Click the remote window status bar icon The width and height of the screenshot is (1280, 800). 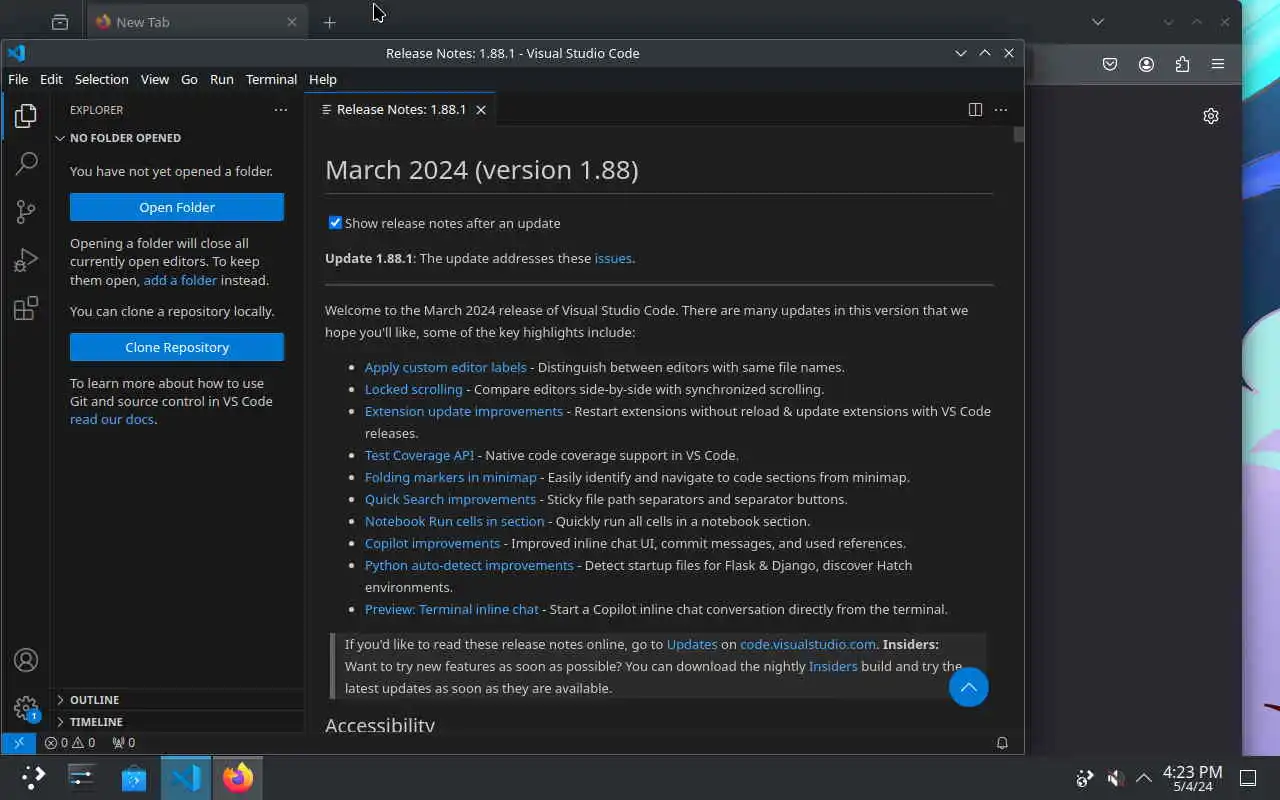point(19,743)
